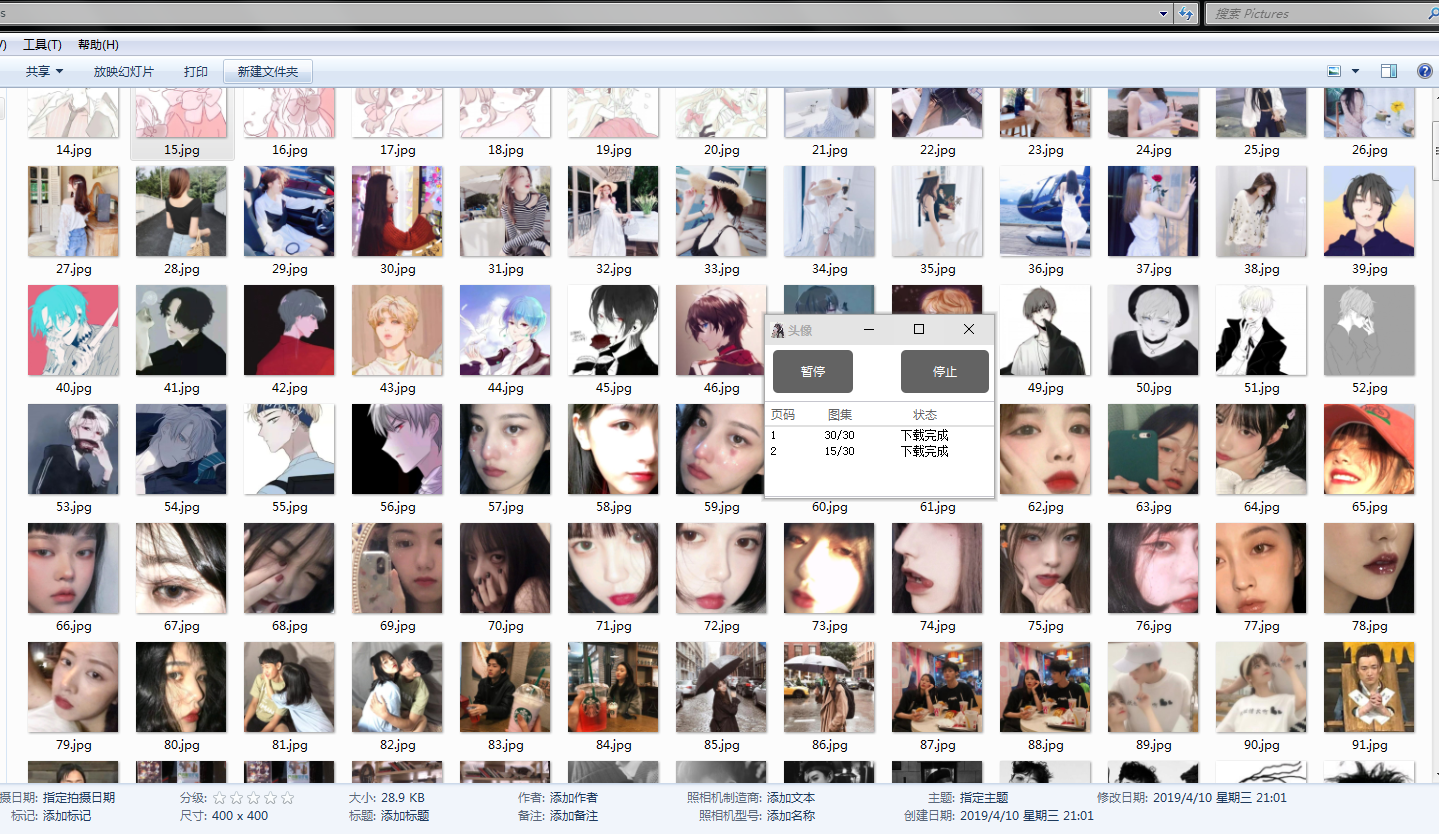Select thumbnail 83.jpg

pyautogui.click(x=506, y=687)
